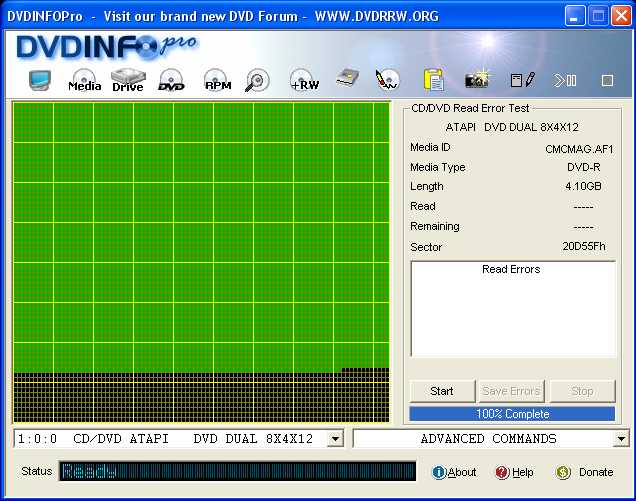Click the notepad with pencil icon
This screenshot has height=501, width=636.
523,80
